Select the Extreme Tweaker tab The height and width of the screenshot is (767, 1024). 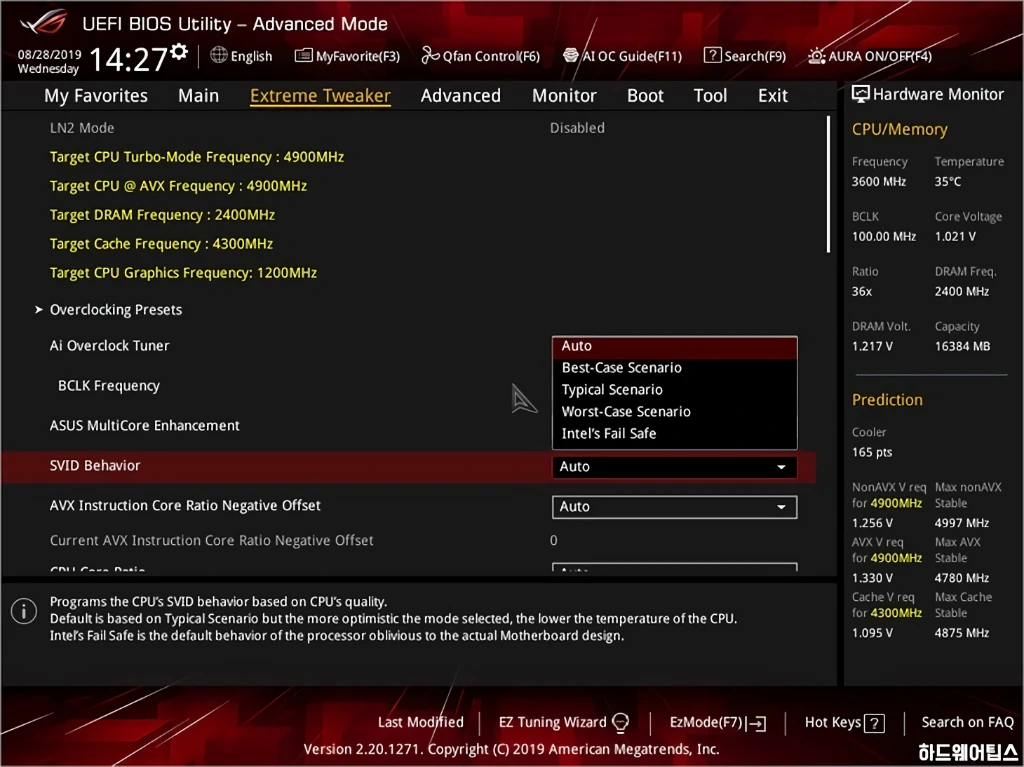pyautogui.click(x=320, y=95)
